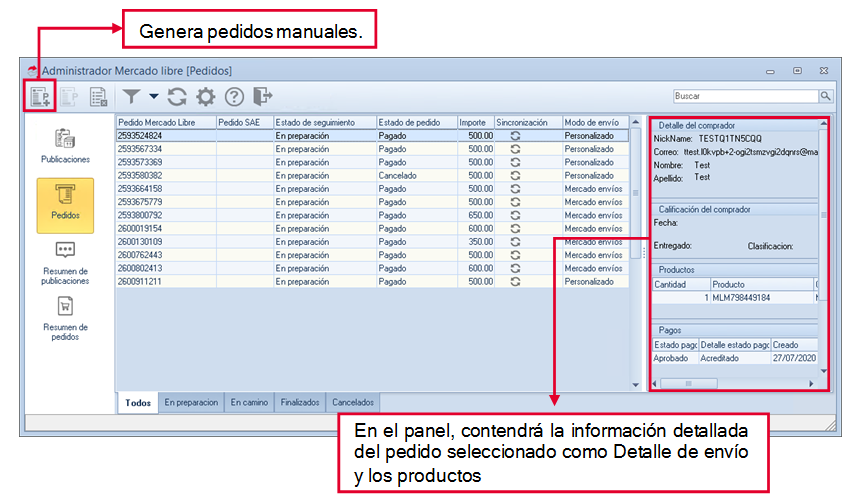Image resolution: width=859 pixels, height=498 pixels.
Task: Click the 650.00 amount cell
Action: (476, 215)
